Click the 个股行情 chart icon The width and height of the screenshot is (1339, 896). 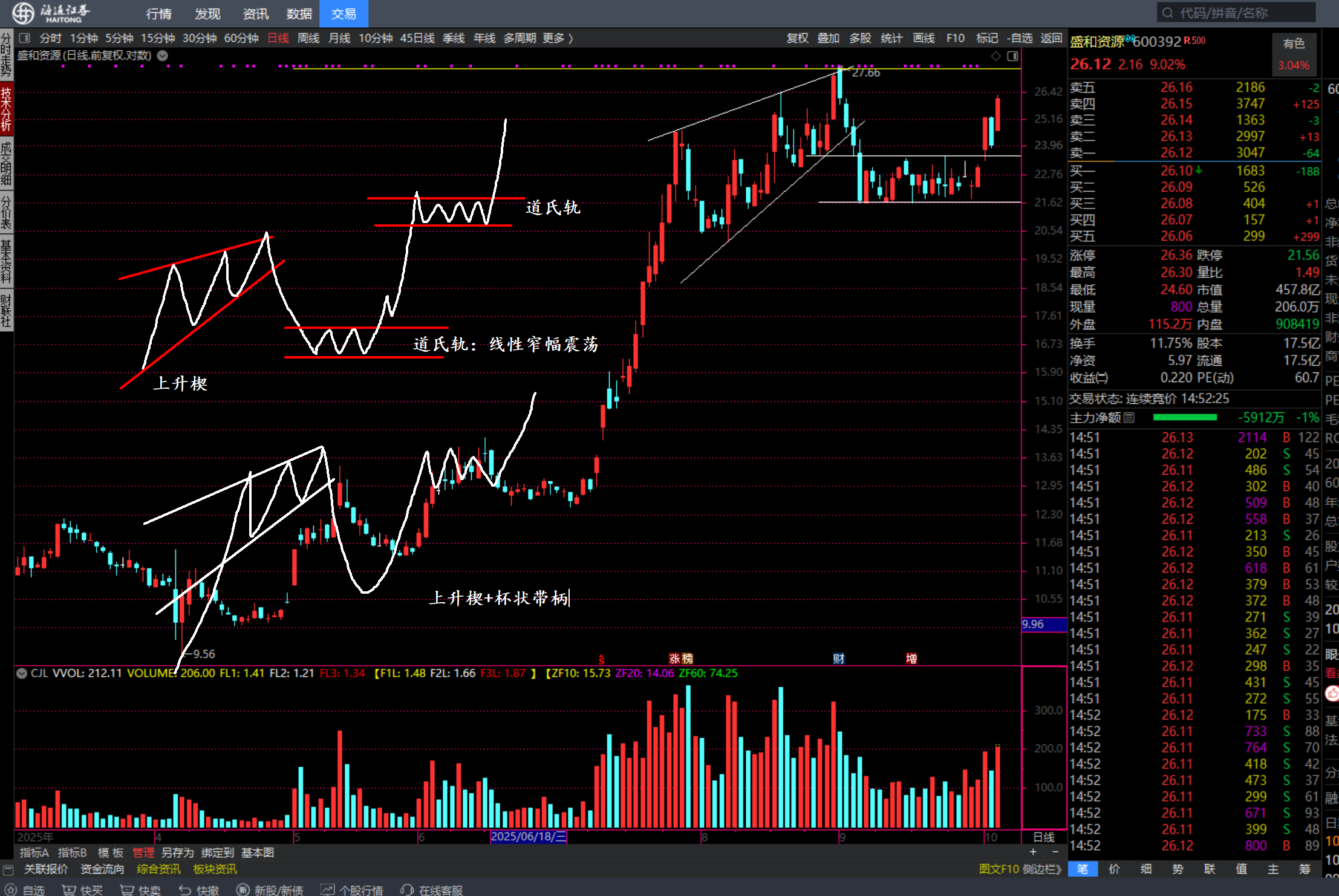tap(327, 890)
